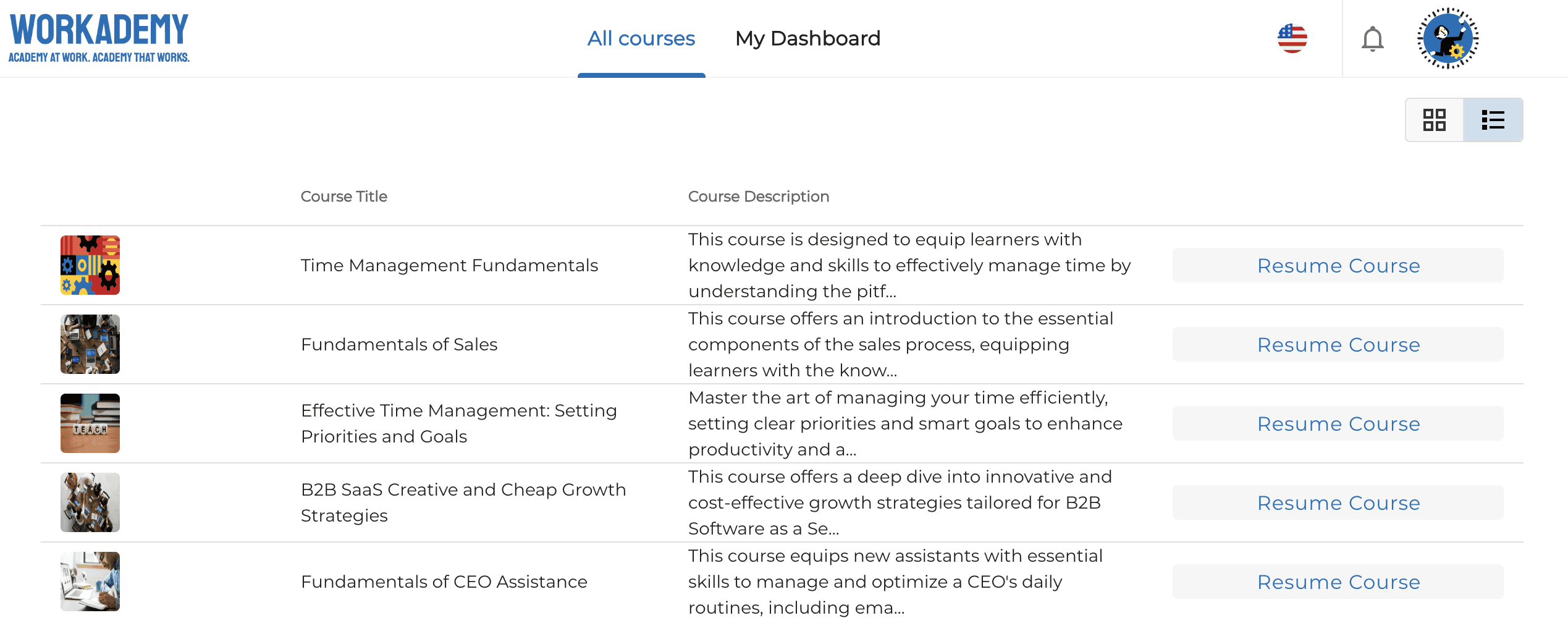Resume the Time Management Fundamentals course
Screen dimensions: 1568x639
[1338, 266]
